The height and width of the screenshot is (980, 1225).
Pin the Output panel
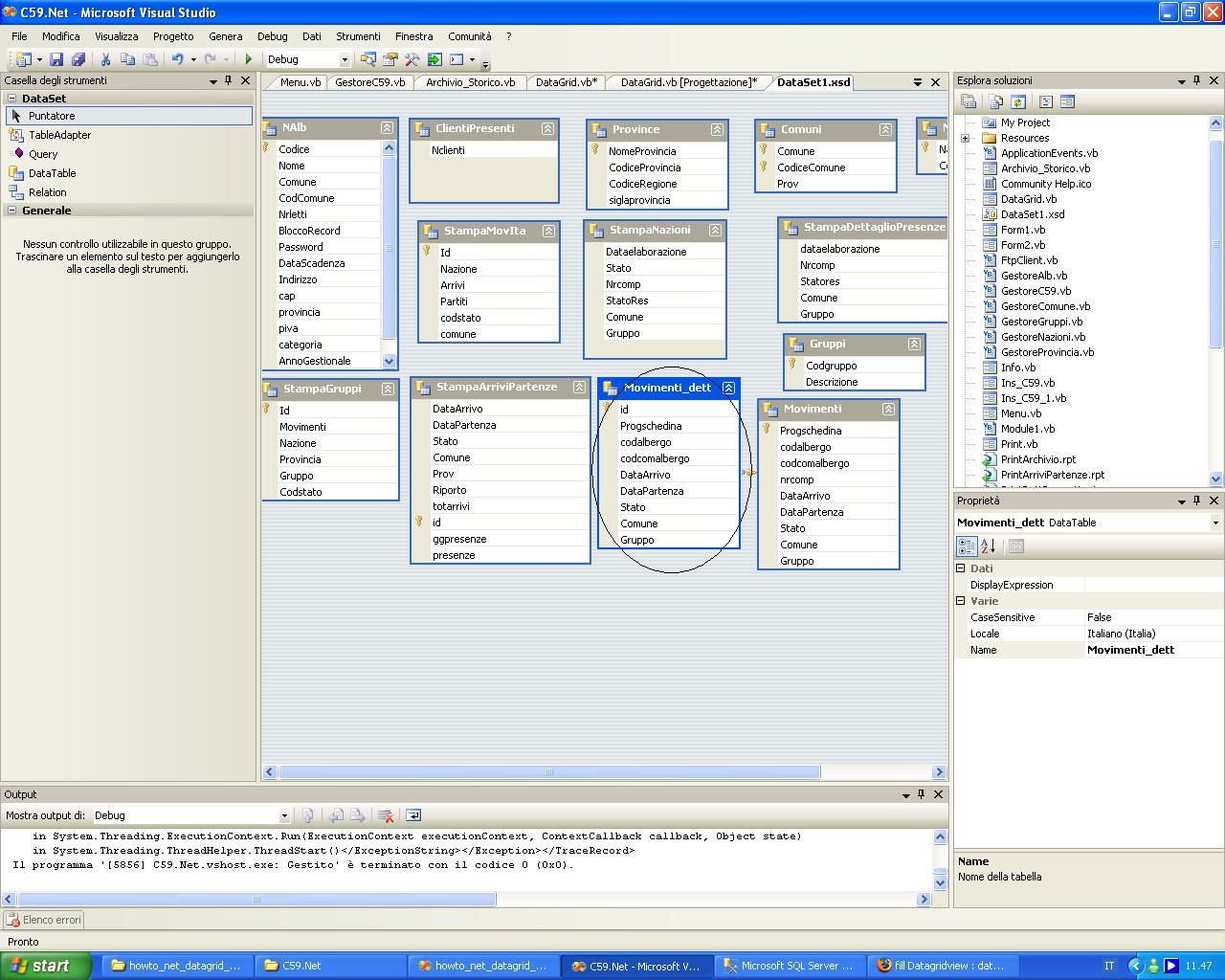[922, 794]
